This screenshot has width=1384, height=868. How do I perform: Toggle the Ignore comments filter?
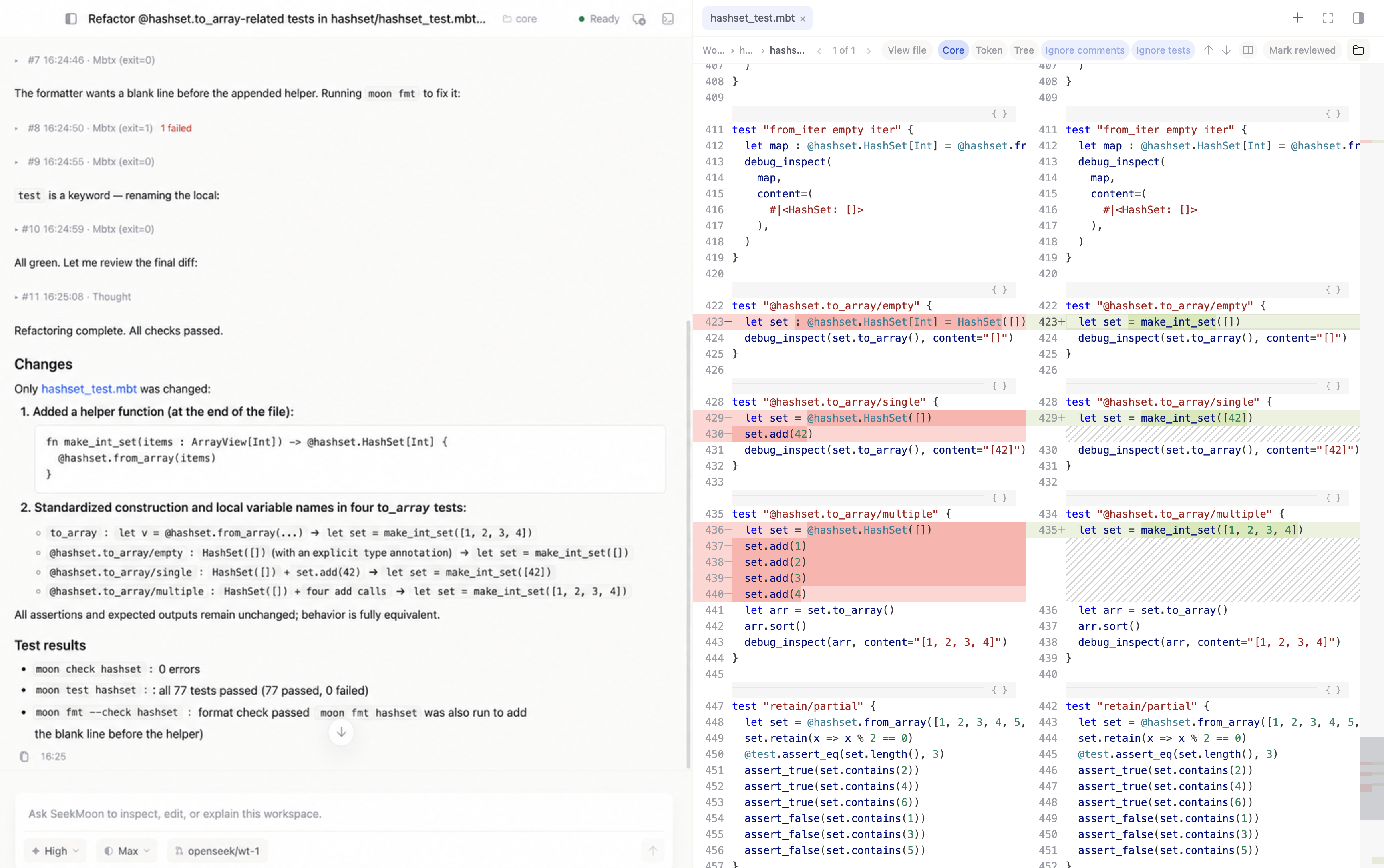tap(1084, 50)
